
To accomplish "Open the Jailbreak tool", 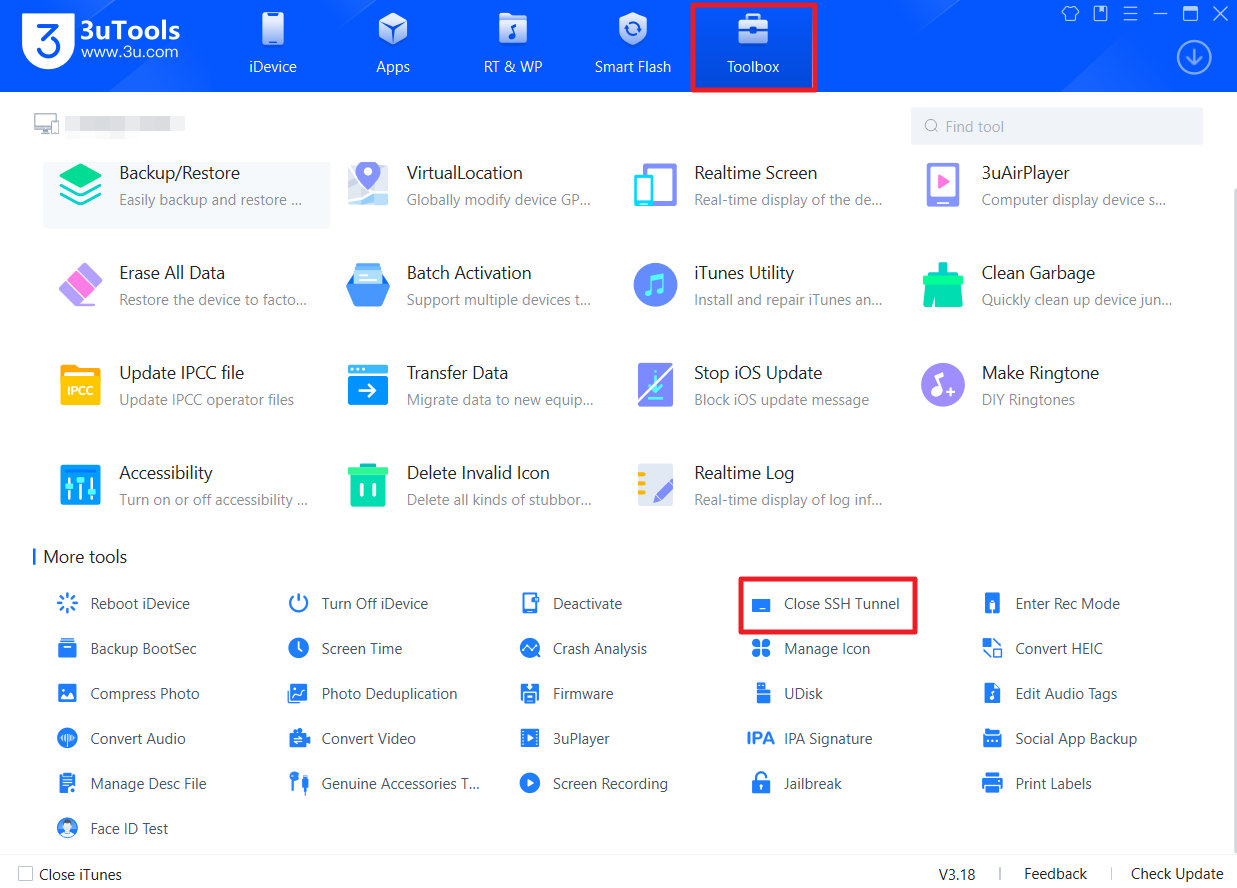I will coord(797,784).
